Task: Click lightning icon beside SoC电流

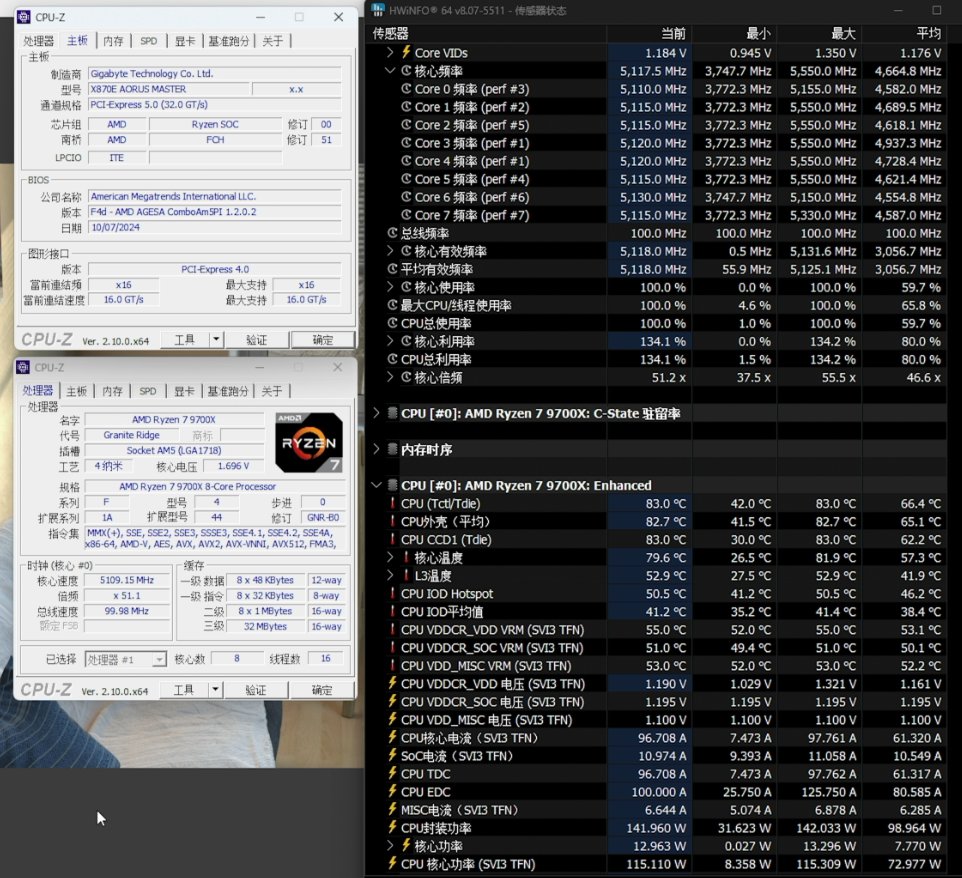Action: click(x=393, y=756)
